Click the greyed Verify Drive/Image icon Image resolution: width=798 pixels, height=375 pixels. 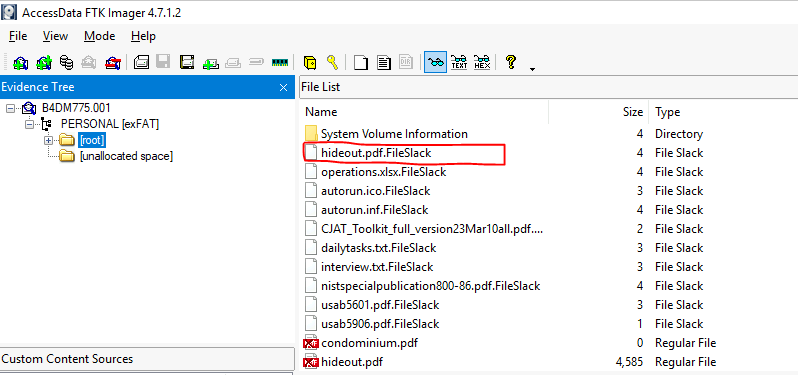(256, 63)
